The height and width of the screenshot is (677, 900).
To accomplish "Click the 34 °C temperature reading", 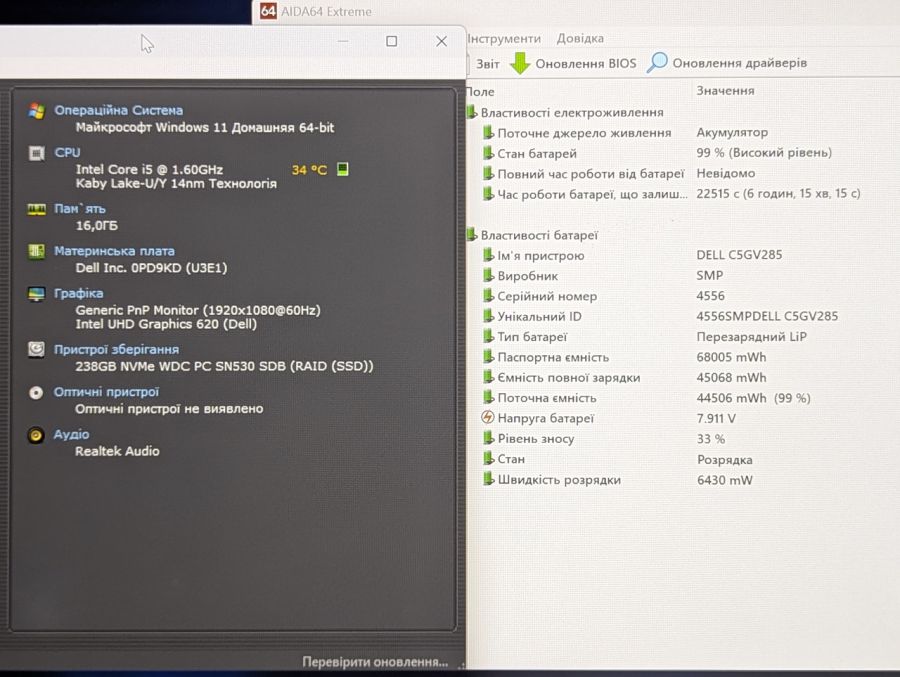I will (x=309, y=169).
